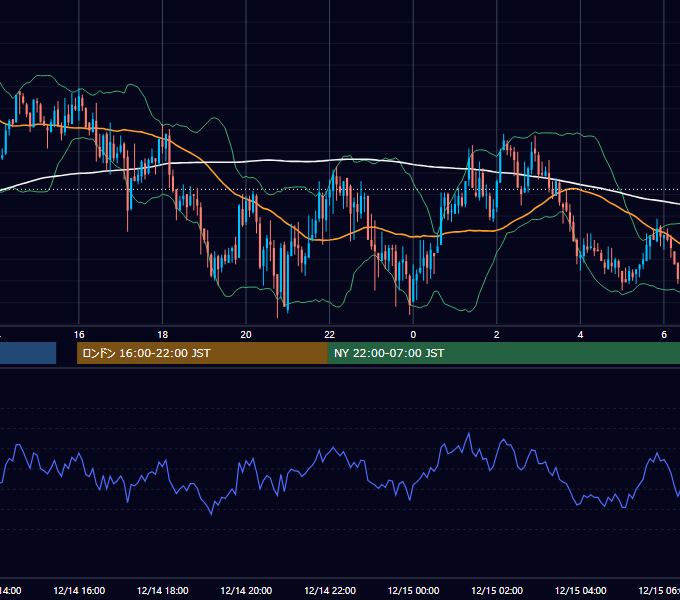
Task: Select the 4 hour axis label
Action: 580,335
